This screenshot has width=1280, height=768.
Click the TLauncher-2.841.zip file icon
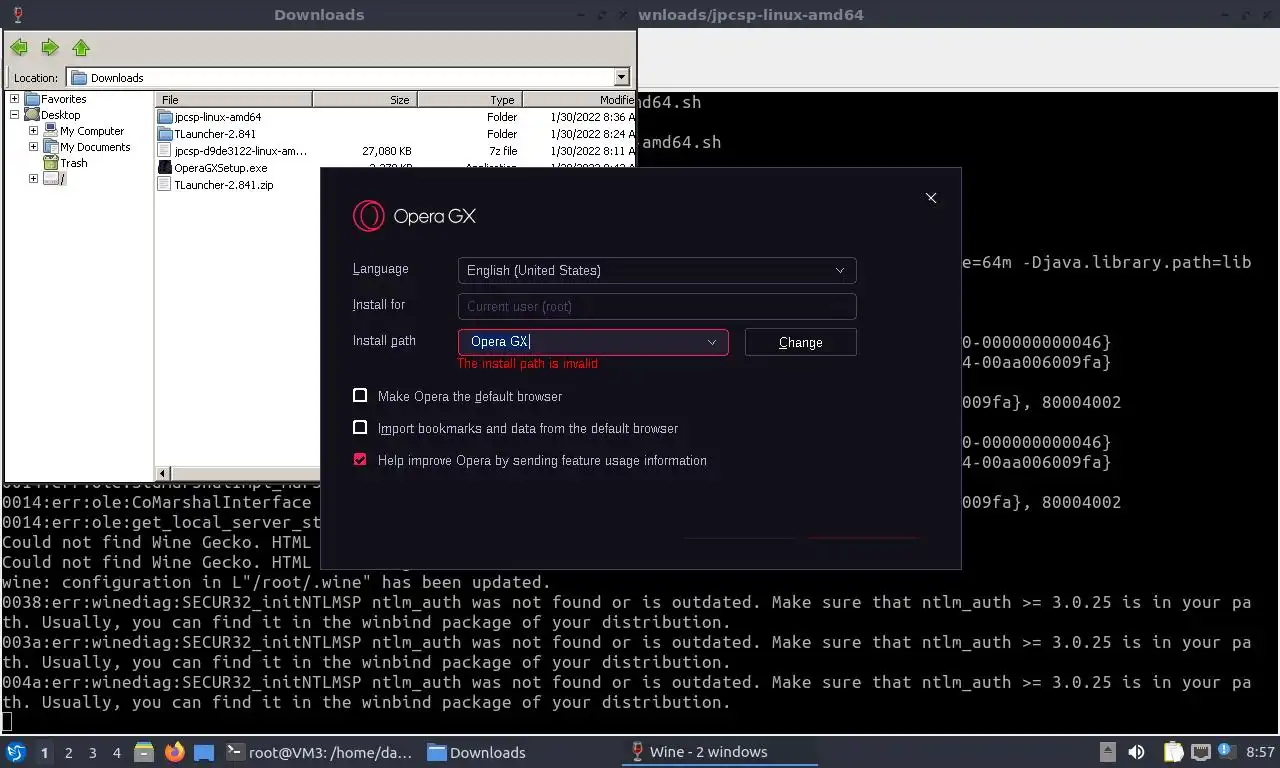coord(166,185)
